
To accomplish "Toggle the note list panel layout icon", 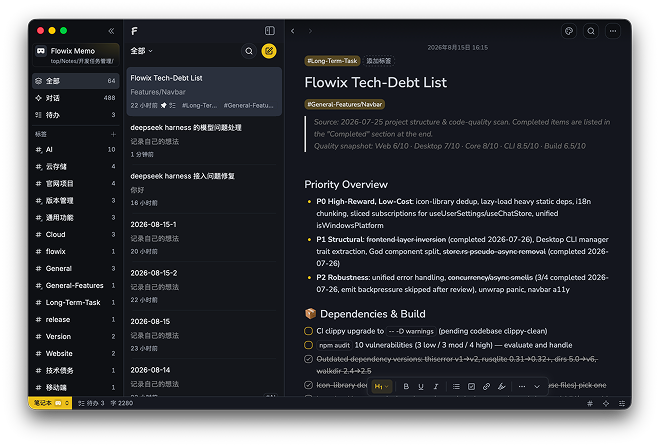I will point(270,31).
